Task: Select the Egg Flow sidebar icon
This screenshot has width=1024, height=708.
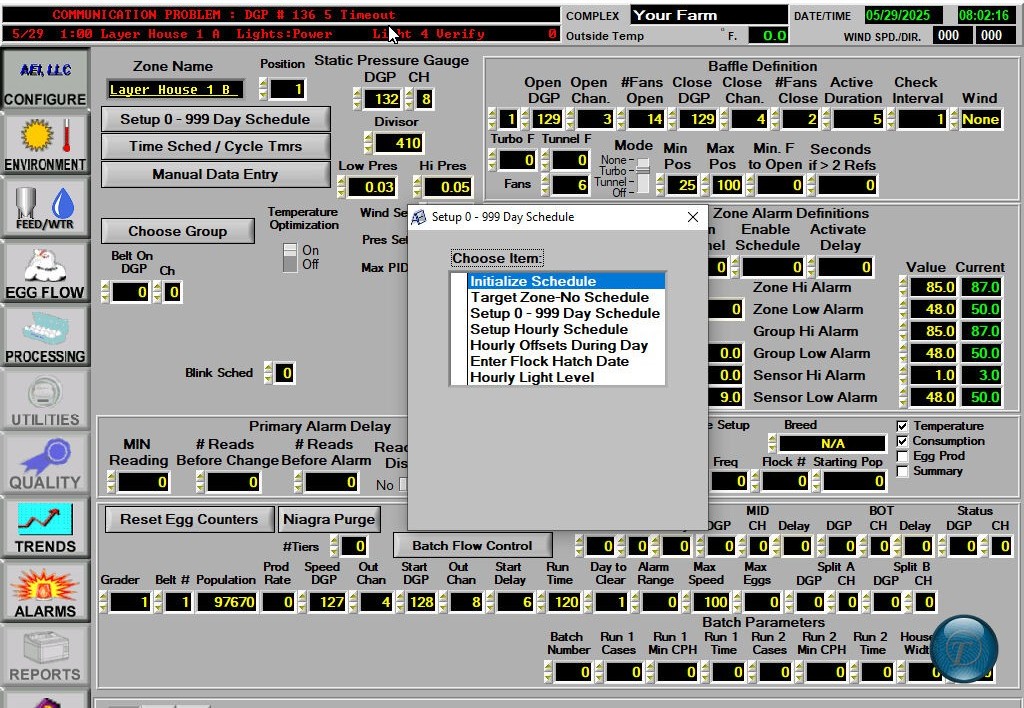Action: [44, 270]
